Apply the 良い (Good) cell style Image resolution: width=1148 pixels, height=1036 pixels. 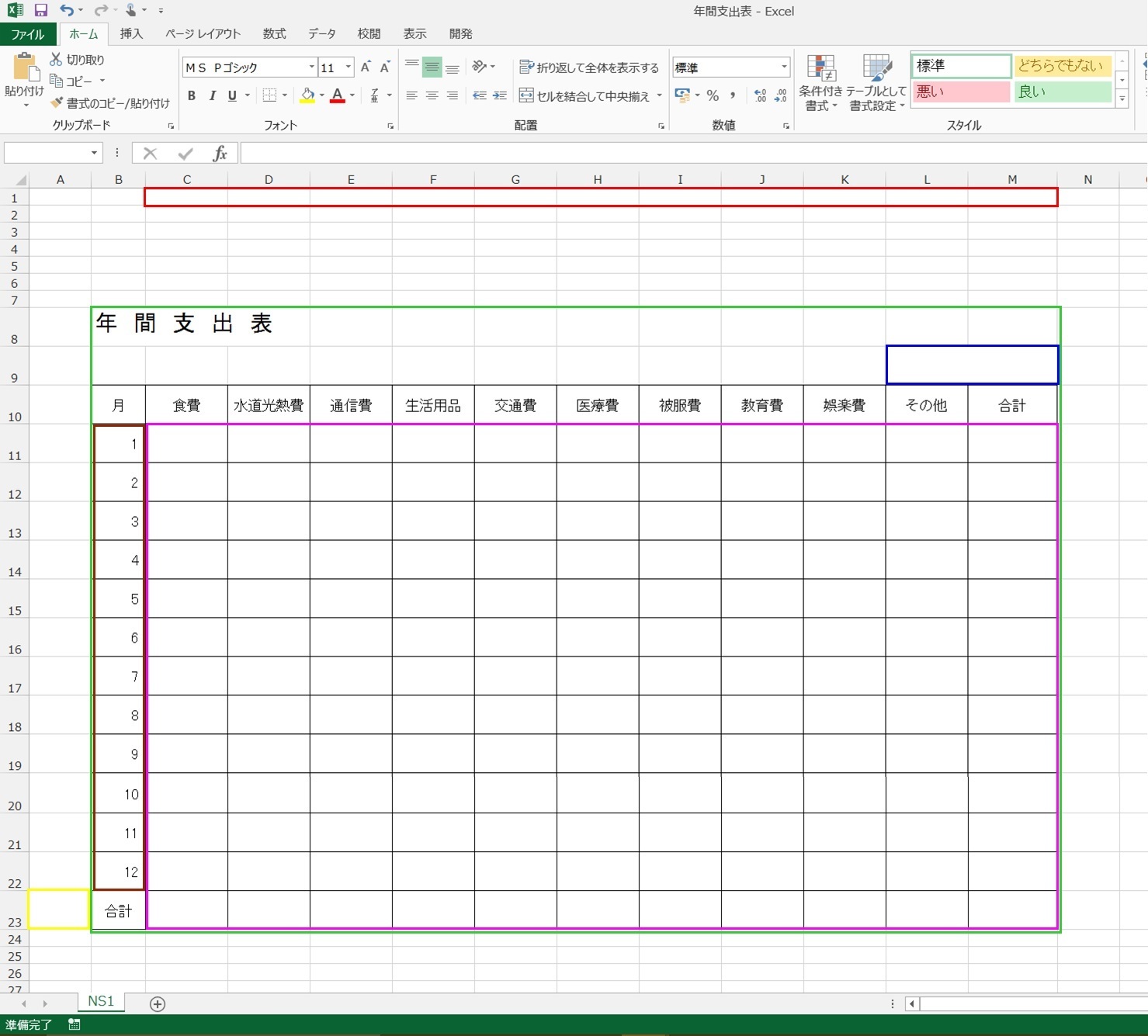click(1063, 92)
